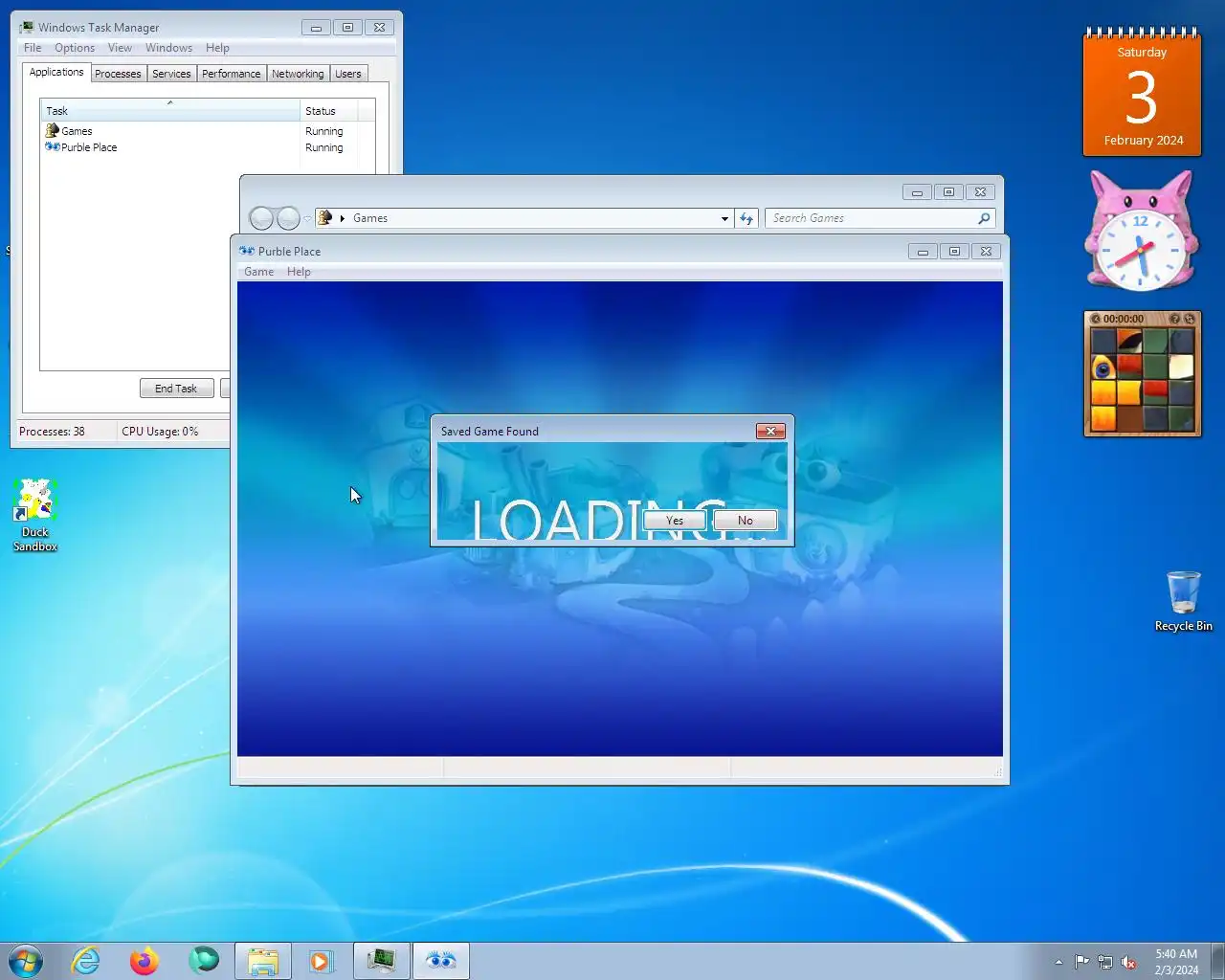This screenshot has height=980, width=1225.
Task: Select the Games task row
Action: point(200,131)
